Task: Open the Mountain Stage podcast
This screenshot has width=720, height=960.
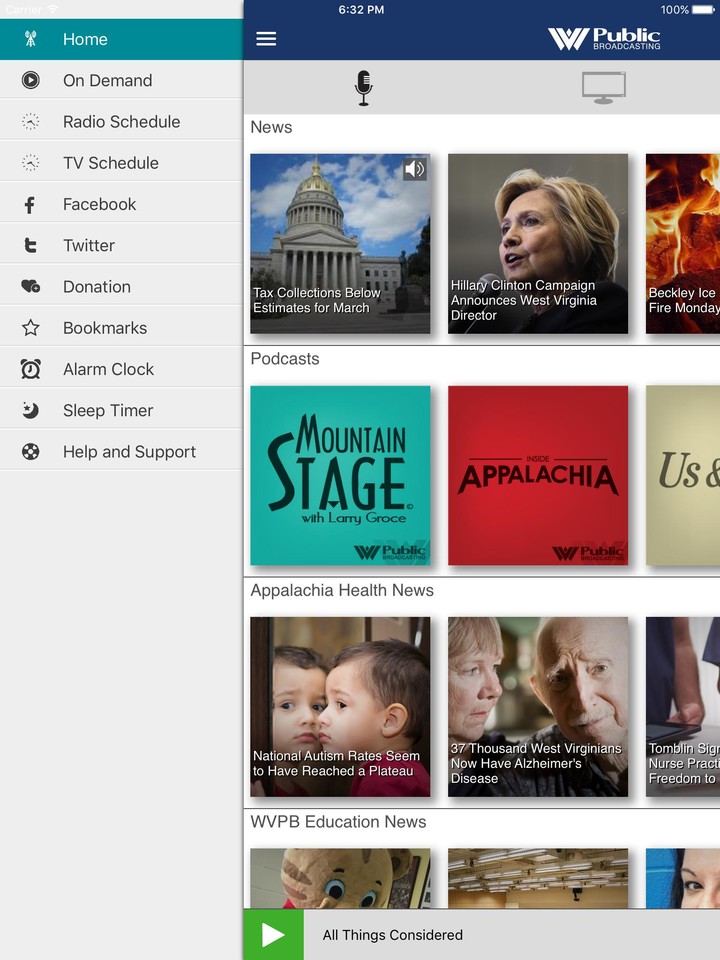Action: [340, 475]
